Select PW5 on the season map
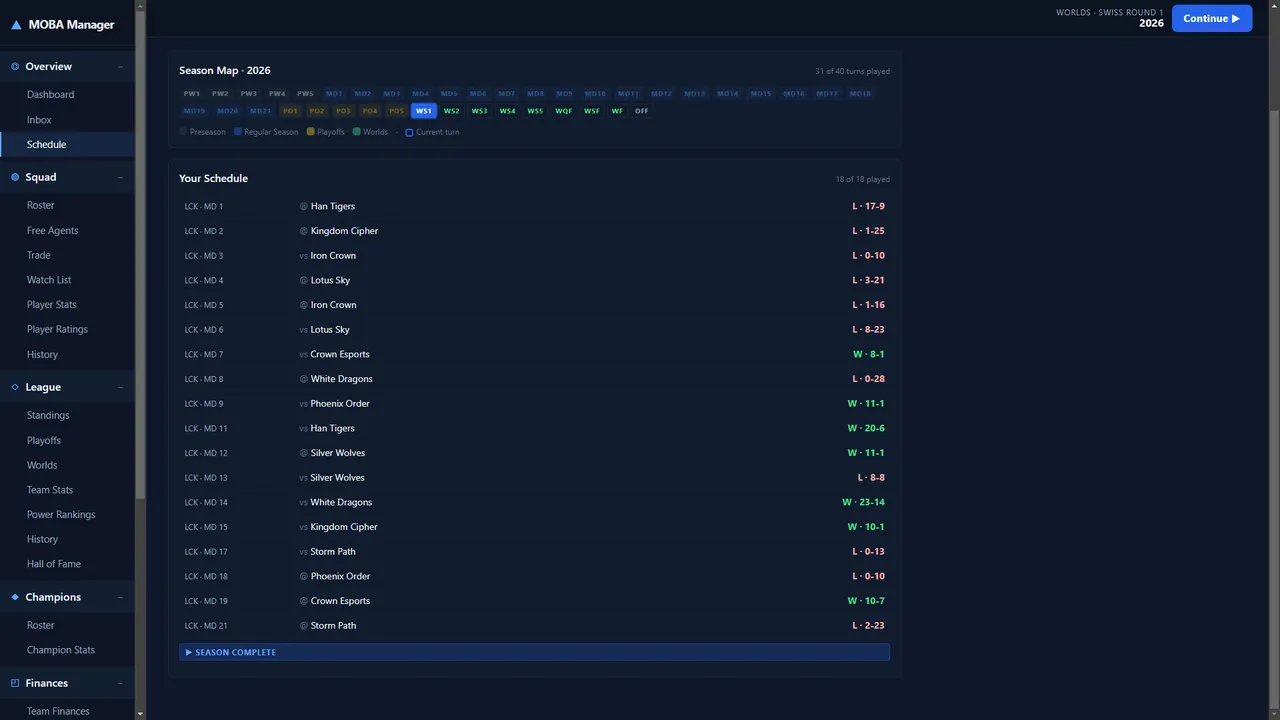The image size is (1280, 720). point(305,94)
